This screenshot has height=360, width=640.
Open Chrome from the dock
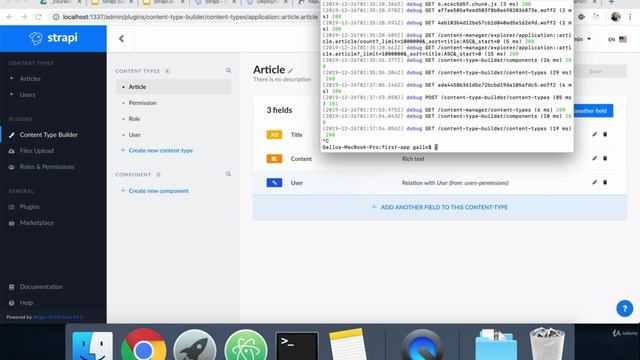(x=144, y=345)
